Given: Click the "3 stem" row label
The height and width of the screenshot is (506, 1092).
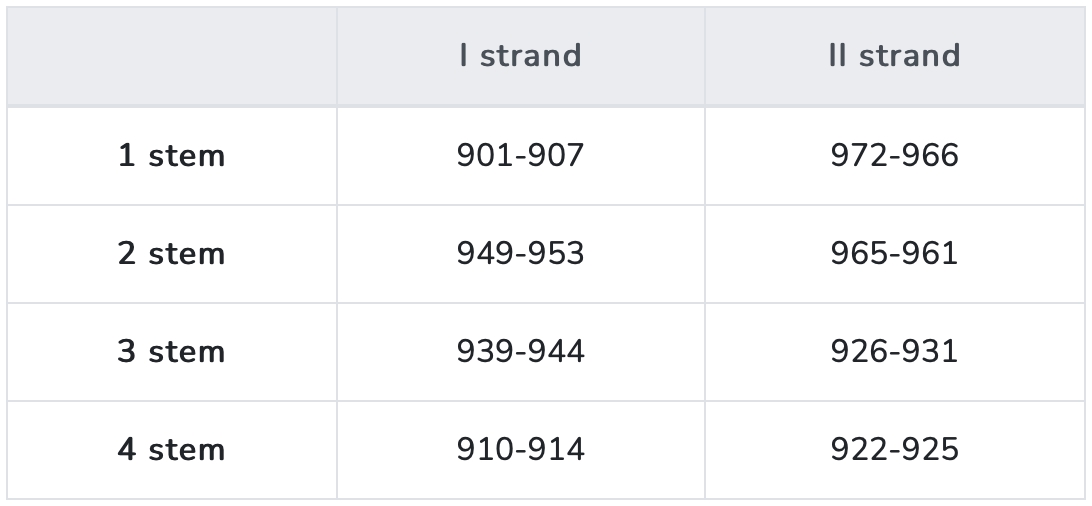Looking at the screenshot, I should click(x=172, y=352).
